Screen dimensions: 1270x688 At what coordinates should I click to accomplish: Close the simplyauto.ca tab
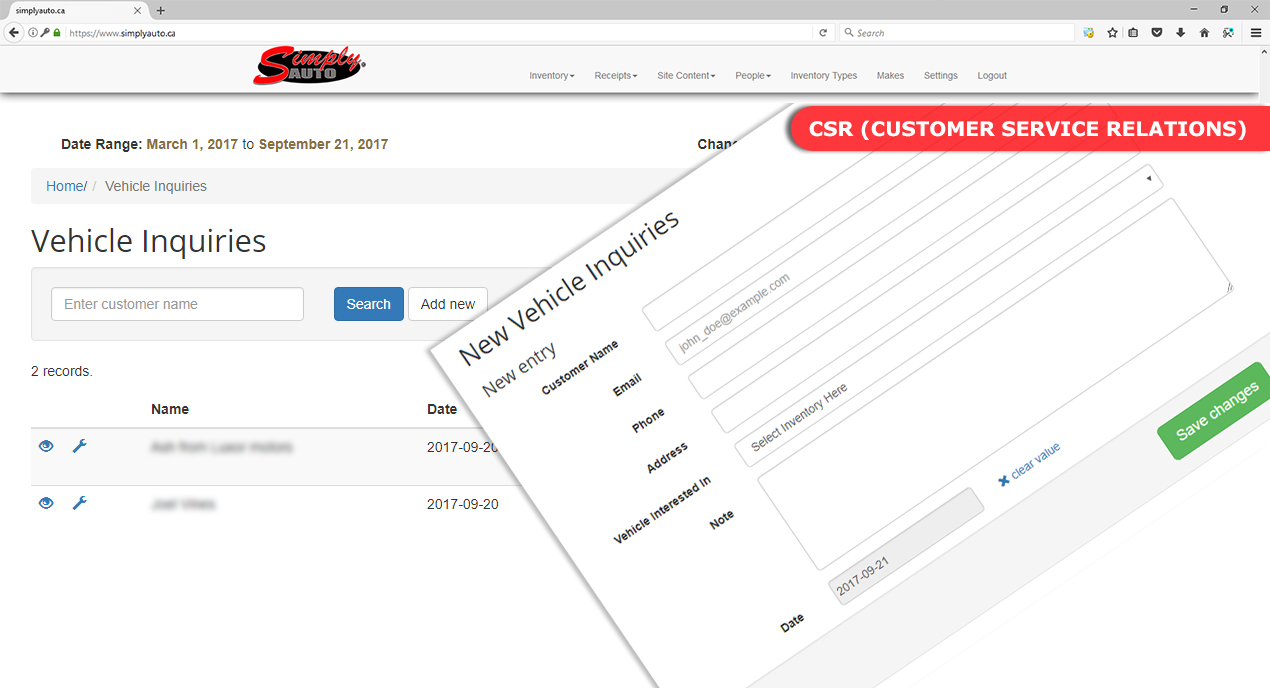[140, 10]
